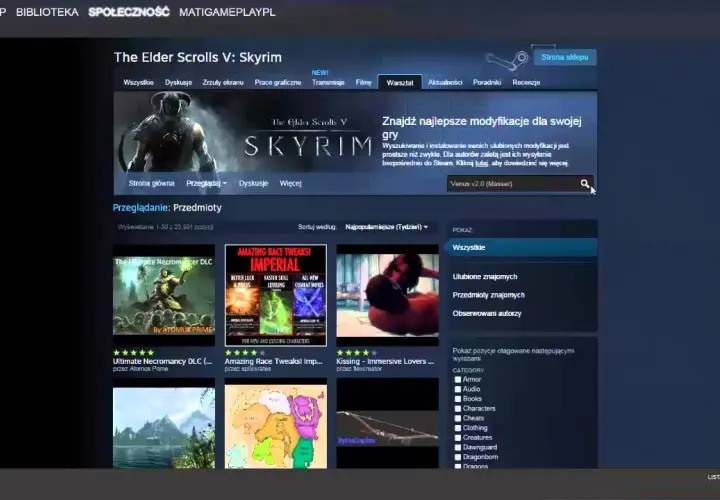Viewport: 720px width, 500px height.
Task: Click the Ultimate Necromancy DLC title
Action: (x=163, y=361)
